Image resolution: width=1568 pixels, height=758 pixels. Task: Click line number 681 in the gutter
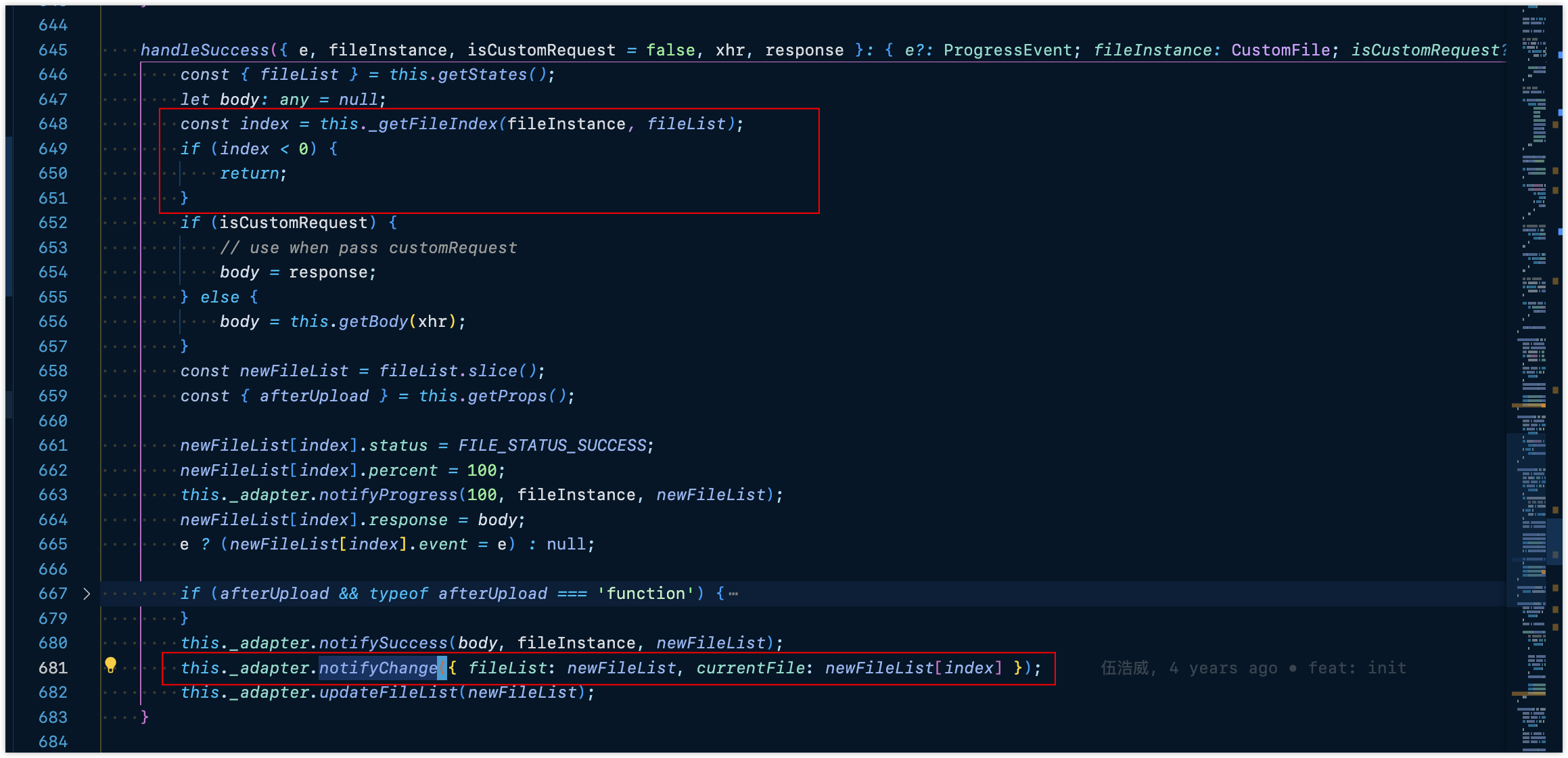[53, 668]
